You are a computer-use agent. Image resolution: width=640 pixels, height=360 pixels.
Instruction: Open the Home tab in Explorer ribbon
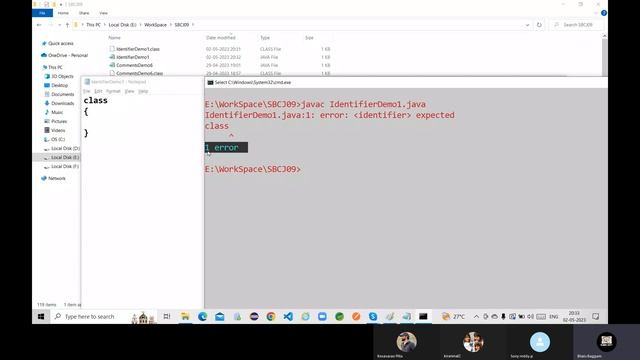(63, 13)
